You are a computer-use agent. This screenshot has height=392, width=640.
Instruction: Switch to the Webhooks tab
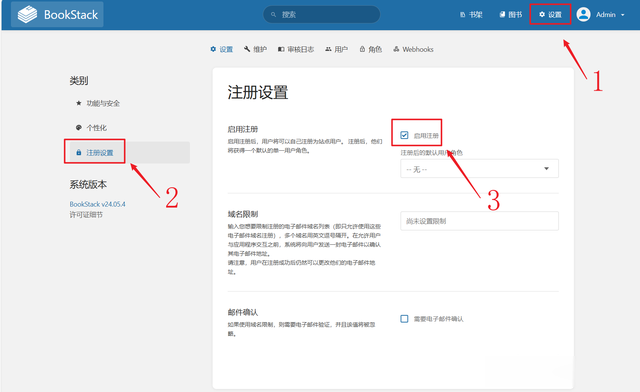coord(413,49)
